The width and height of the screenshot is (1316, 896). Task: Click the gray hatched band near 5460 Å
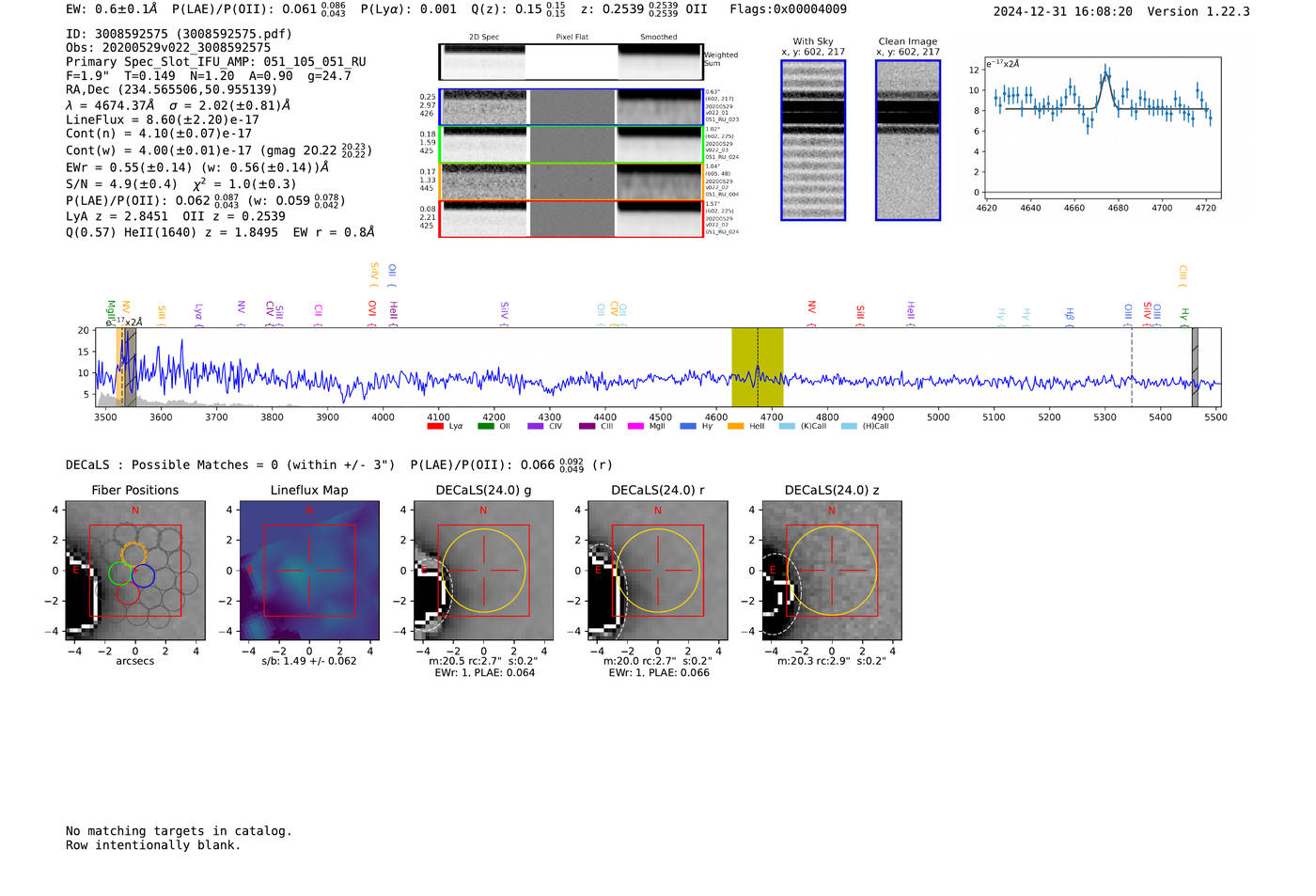click(1195, 368)
